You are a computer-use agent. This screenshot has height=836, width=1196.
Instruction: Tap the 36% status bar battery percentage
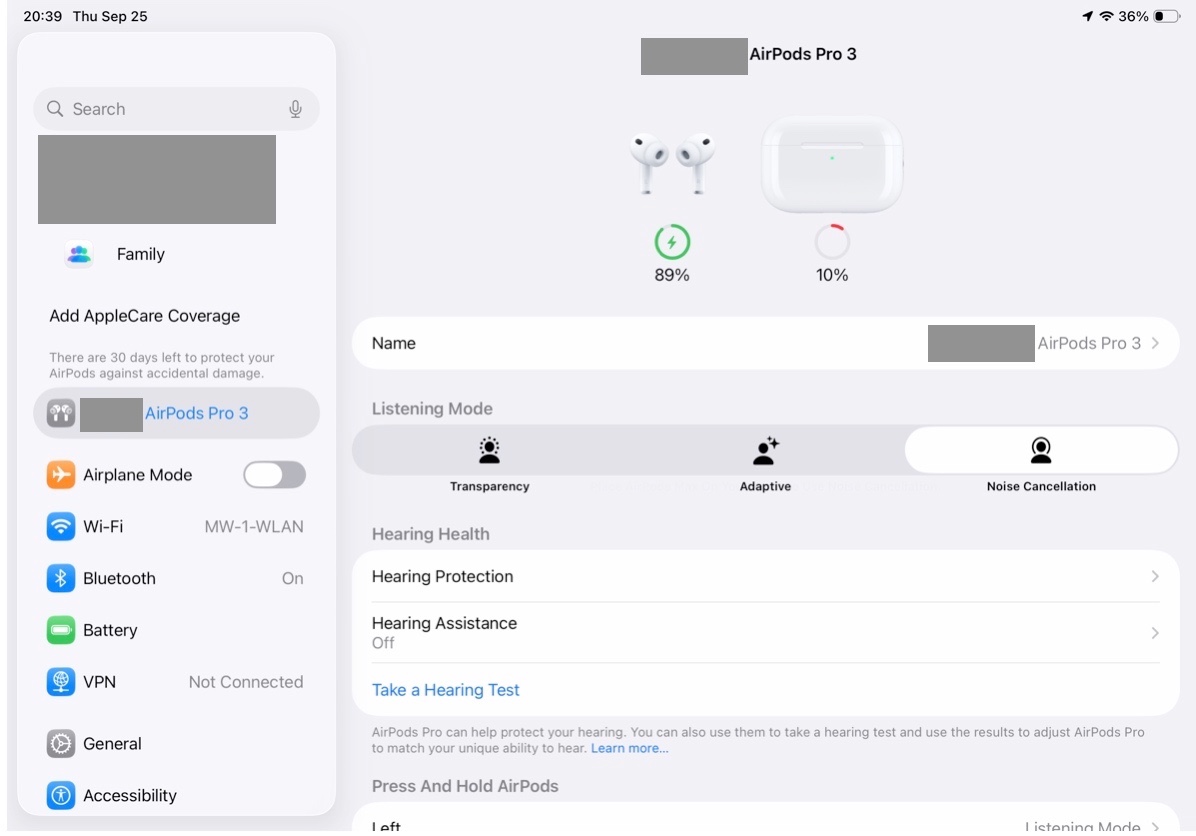click(x=1133, y=16)
